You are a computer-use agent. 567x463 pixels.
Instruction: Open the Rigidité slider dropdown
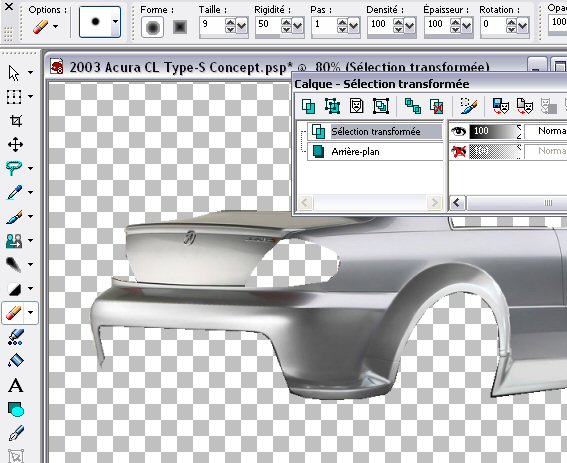(x=298, y=26)
